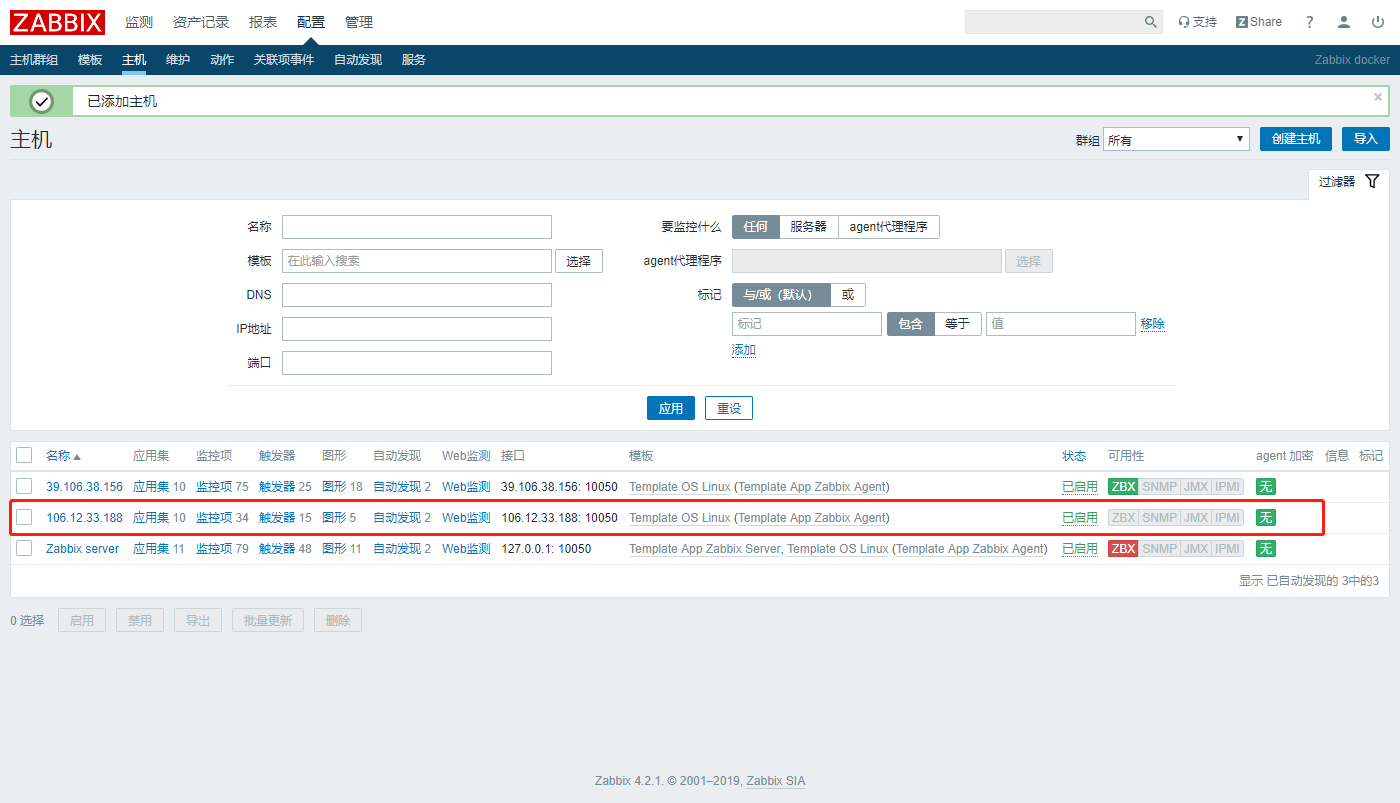This screenshot has width=1400, height=803.
Task: Open the Support (支持) link
Action: pyautogui.click(x=1197, y=22)
